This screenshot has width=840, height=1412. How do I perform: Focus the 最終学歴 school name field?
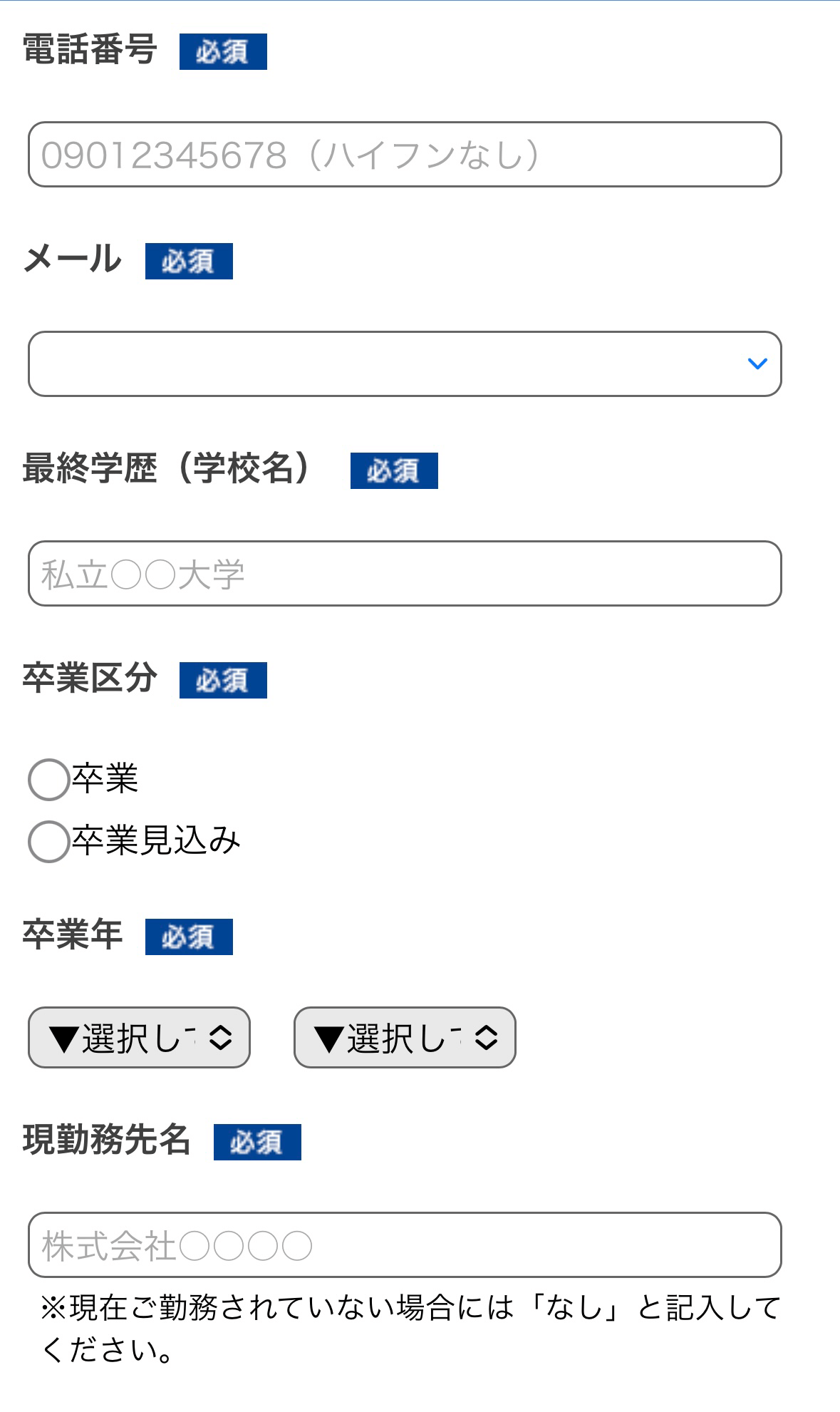(405, 574)
